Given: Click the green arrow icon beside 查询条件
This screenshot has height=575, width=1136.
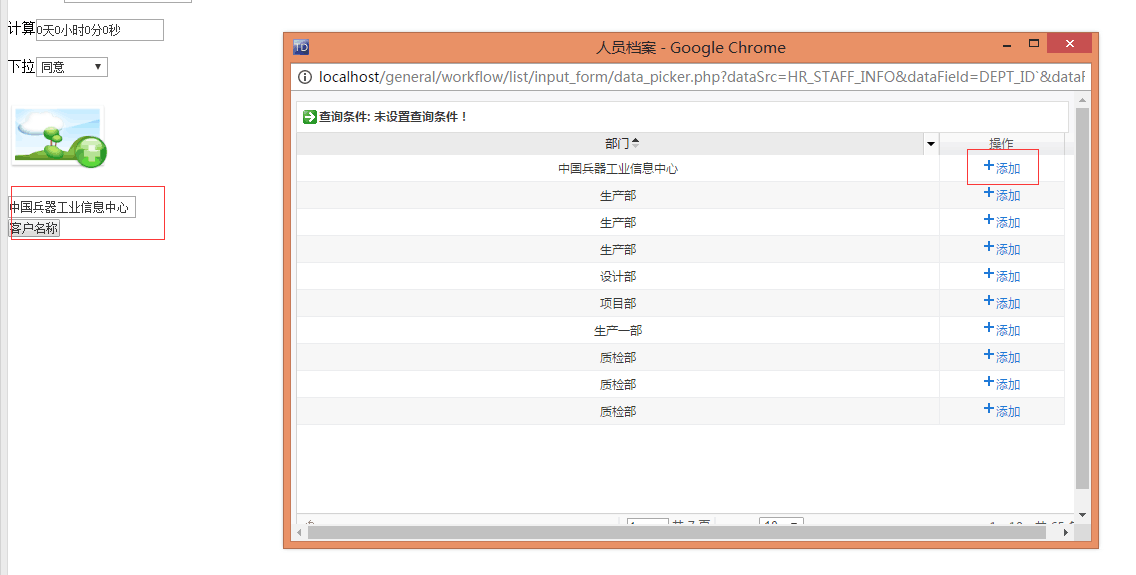Looking at the screenshot, I should coord(309,117).
